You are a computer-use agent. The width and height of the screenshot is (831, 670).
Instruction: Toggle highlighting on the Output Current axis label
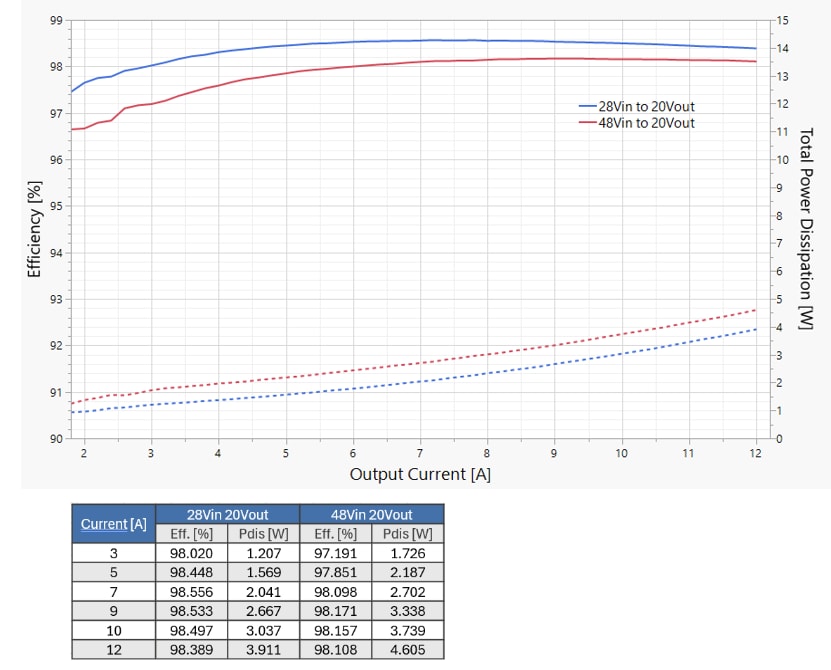click(420, 474)
